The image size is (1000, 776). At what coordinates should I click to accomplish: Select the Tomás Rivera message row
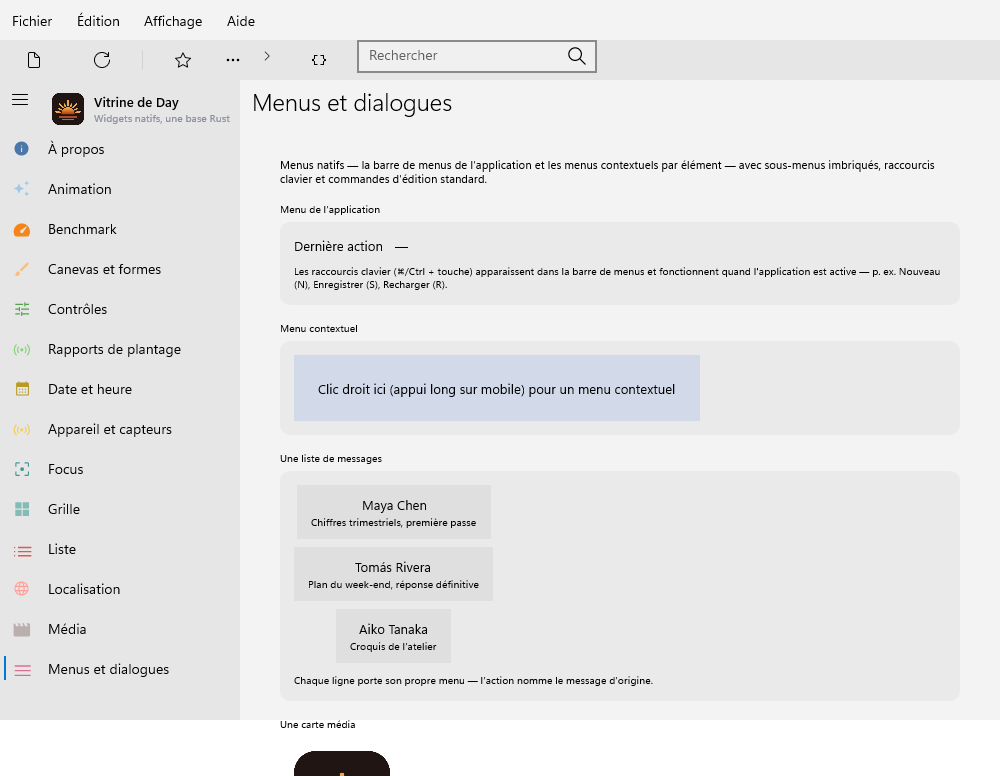[x=393, y=574]
